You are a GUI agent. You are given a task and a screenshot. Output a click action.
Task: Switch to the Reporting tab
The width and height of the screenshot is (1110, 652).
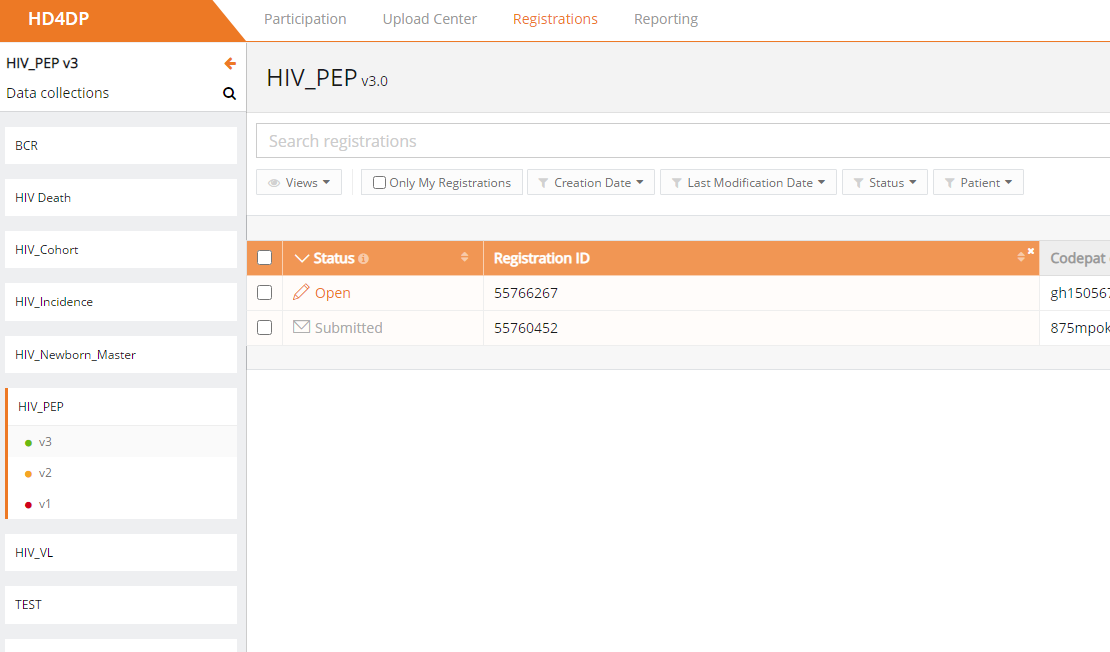tap(666, 19)
